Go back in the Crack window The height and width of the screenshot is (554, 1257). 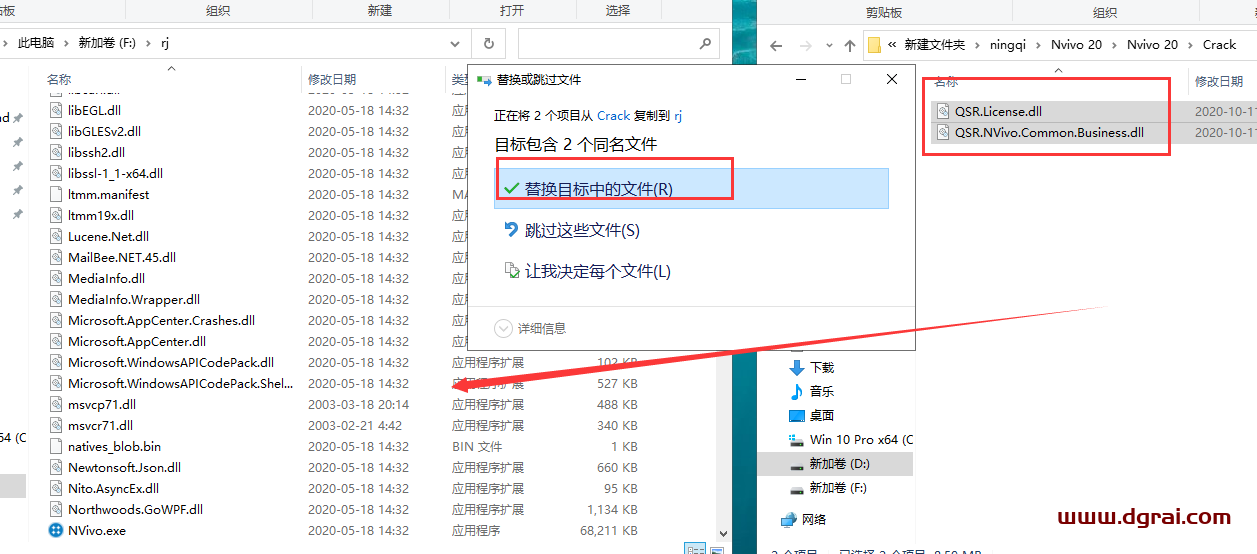click(x=776, y=45)
